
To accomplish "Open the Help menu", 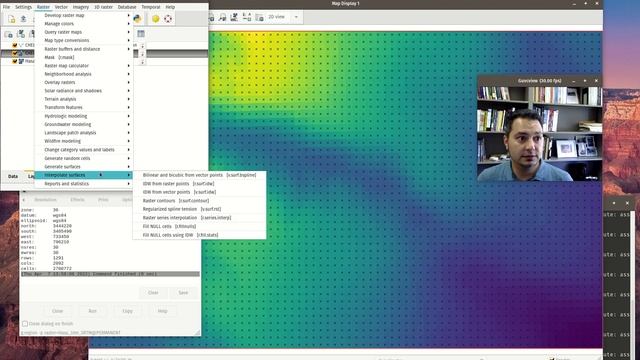I will 170,7.
